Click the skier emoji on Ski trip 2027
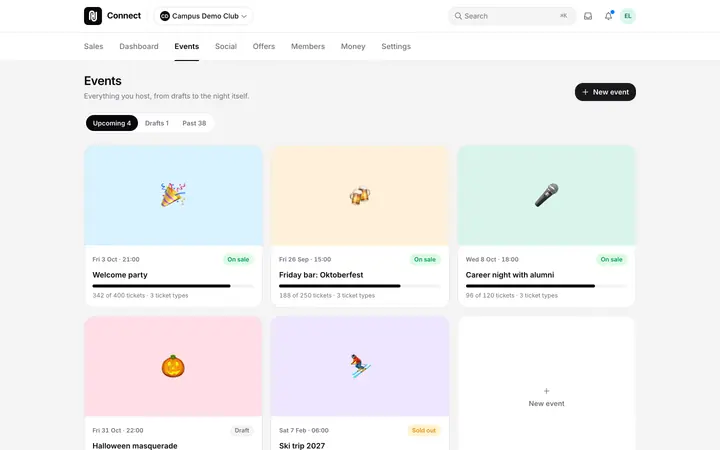 360,366
